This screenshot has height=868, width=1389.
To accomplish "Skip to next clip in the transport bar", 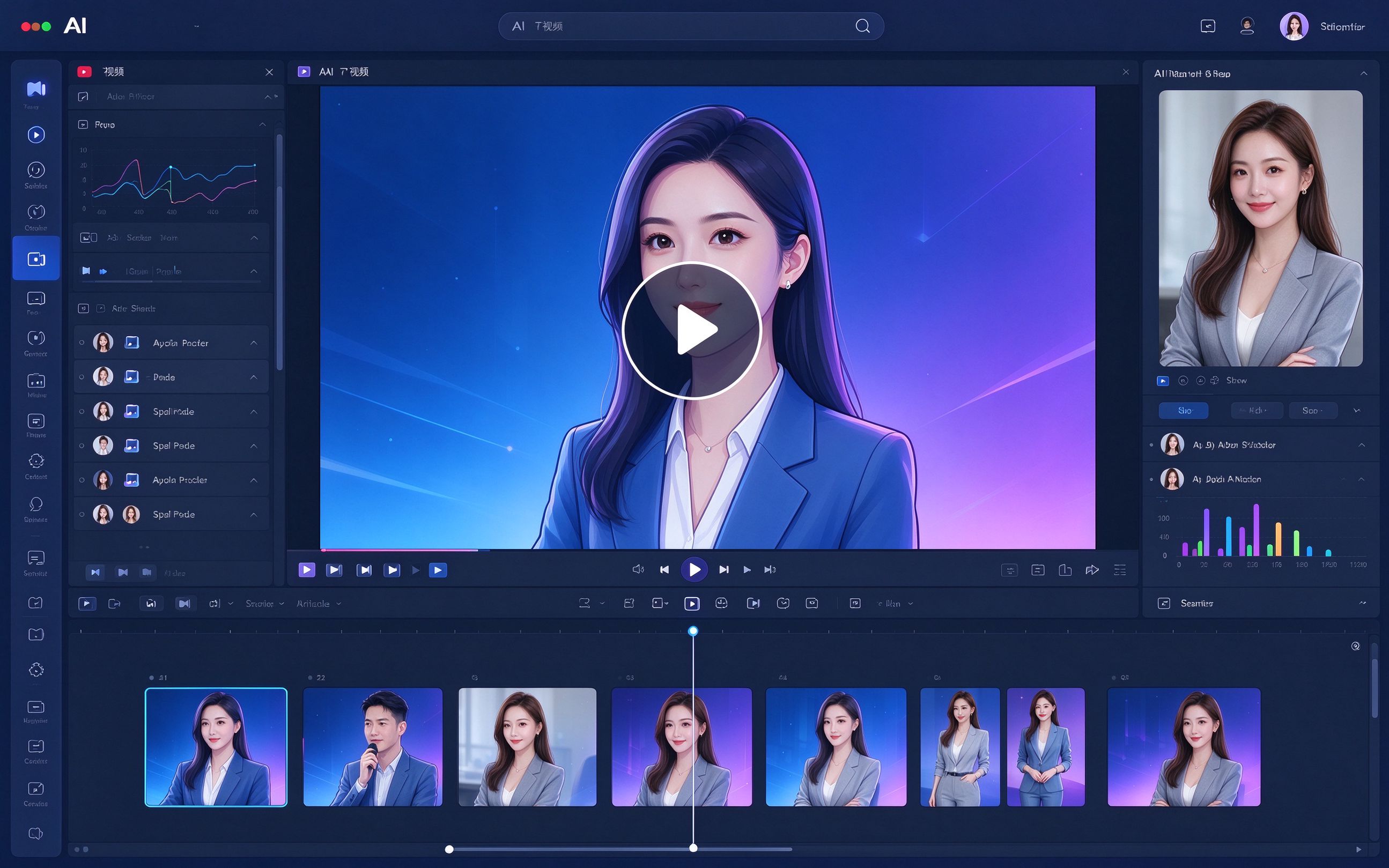I will click(x=723, y=569).
